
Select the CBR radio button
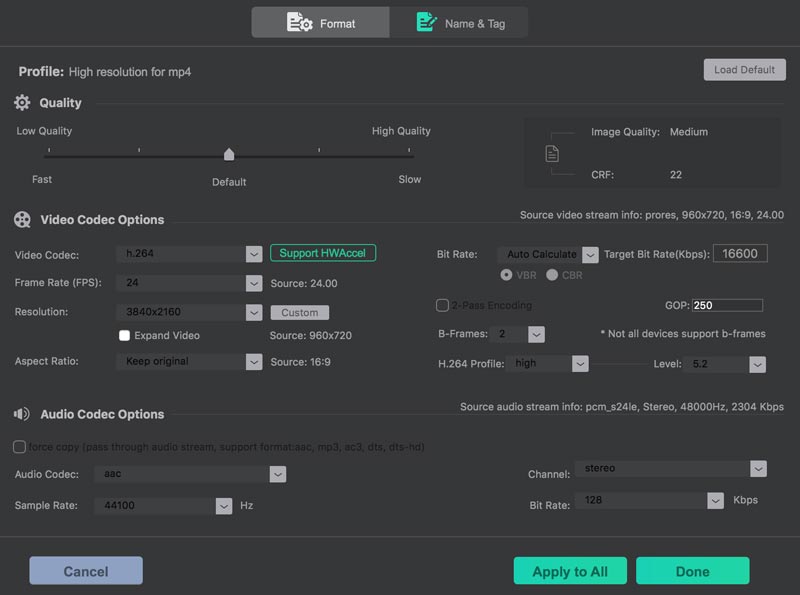click(552, 275)
